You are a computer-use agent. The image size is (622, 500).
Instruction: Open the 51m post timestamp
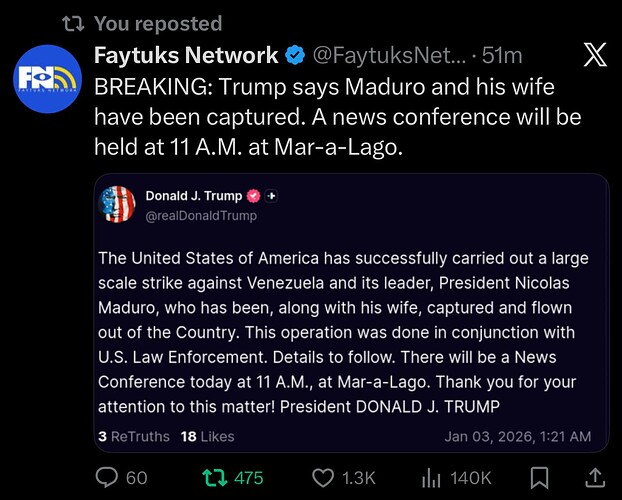coord(504,55)
